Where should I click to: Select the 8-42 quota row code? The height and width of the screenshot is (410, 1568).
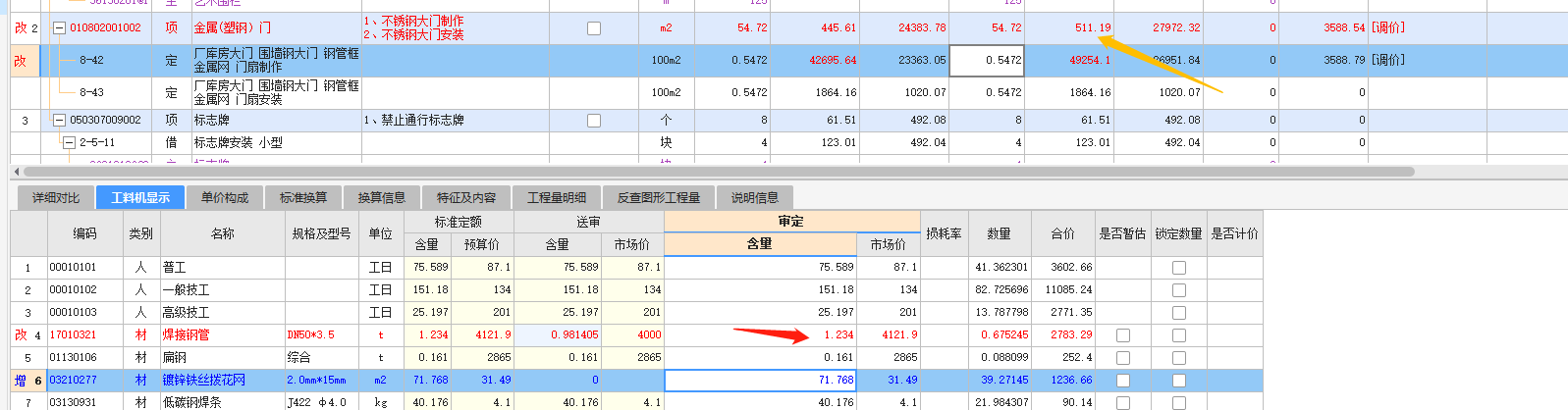tap(91, 60)
